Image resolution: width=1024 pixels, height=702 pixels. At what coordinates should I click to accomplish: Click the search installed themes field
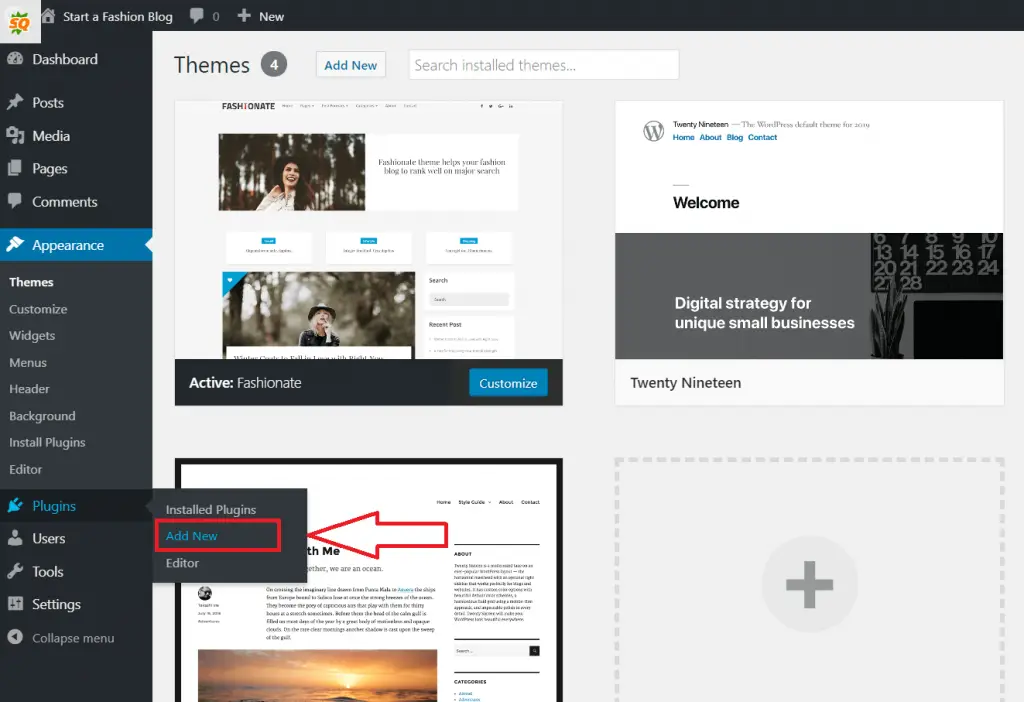(x=543, y=64)
